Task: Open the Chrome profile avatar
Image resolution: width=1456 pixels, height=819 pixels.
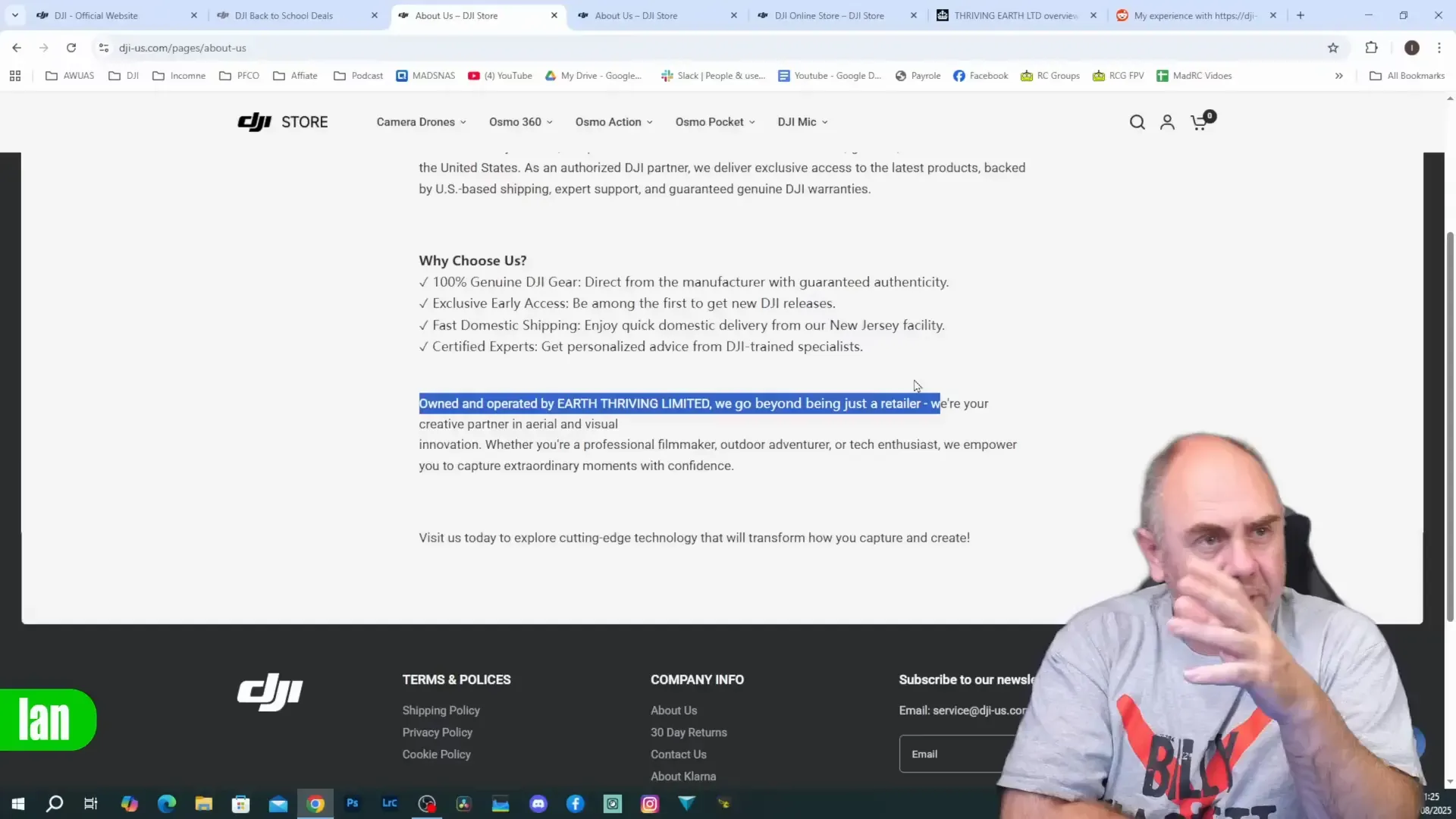Action: (1411, 48)
